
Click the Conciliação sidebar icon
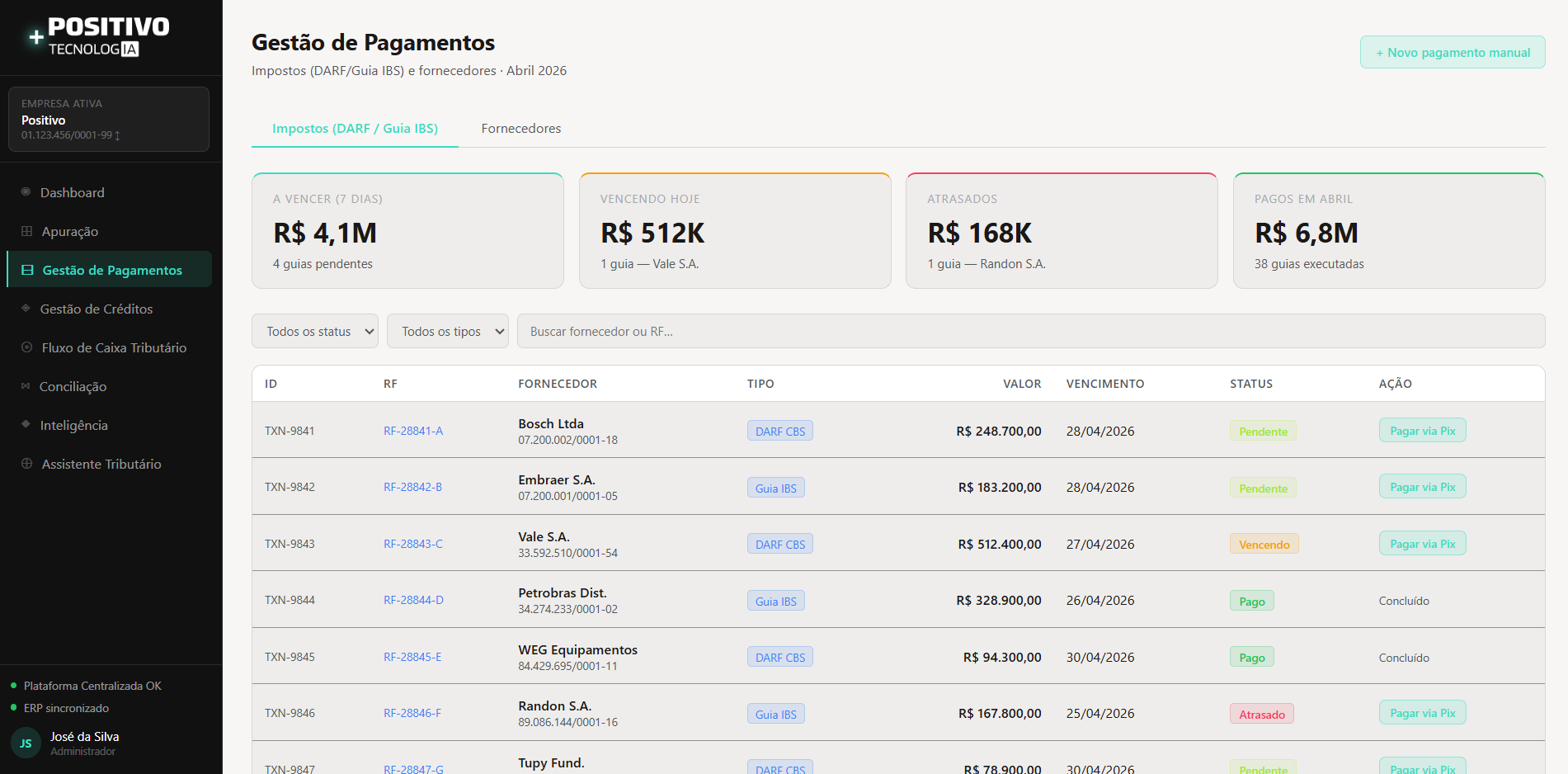point(26,385)
